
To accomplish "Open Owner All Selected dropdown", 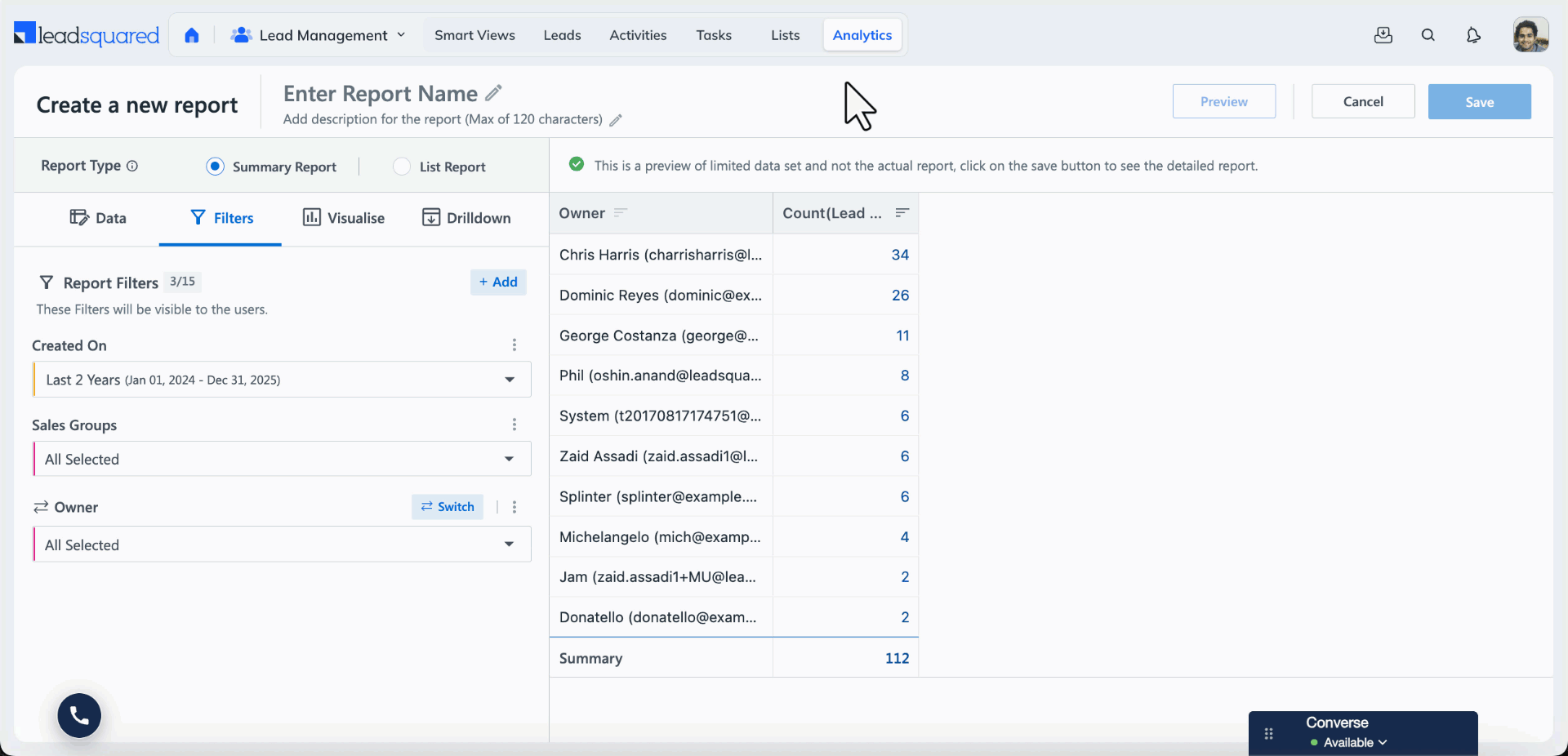I will pos(282,545).
